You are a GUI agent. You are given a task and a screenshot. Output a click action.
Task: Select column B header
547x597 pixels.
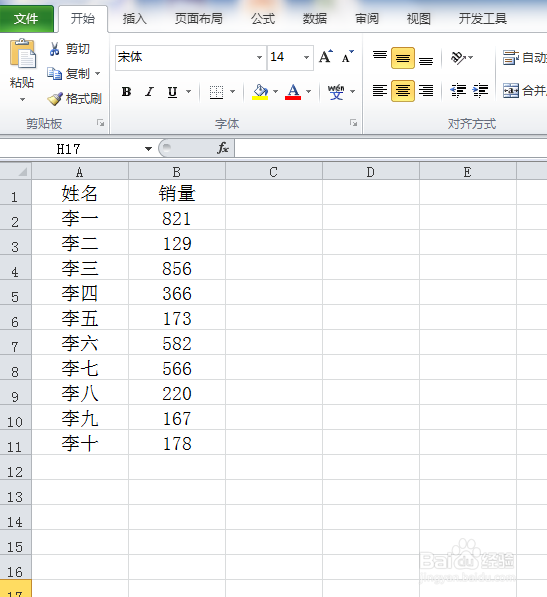coord(177,172)
